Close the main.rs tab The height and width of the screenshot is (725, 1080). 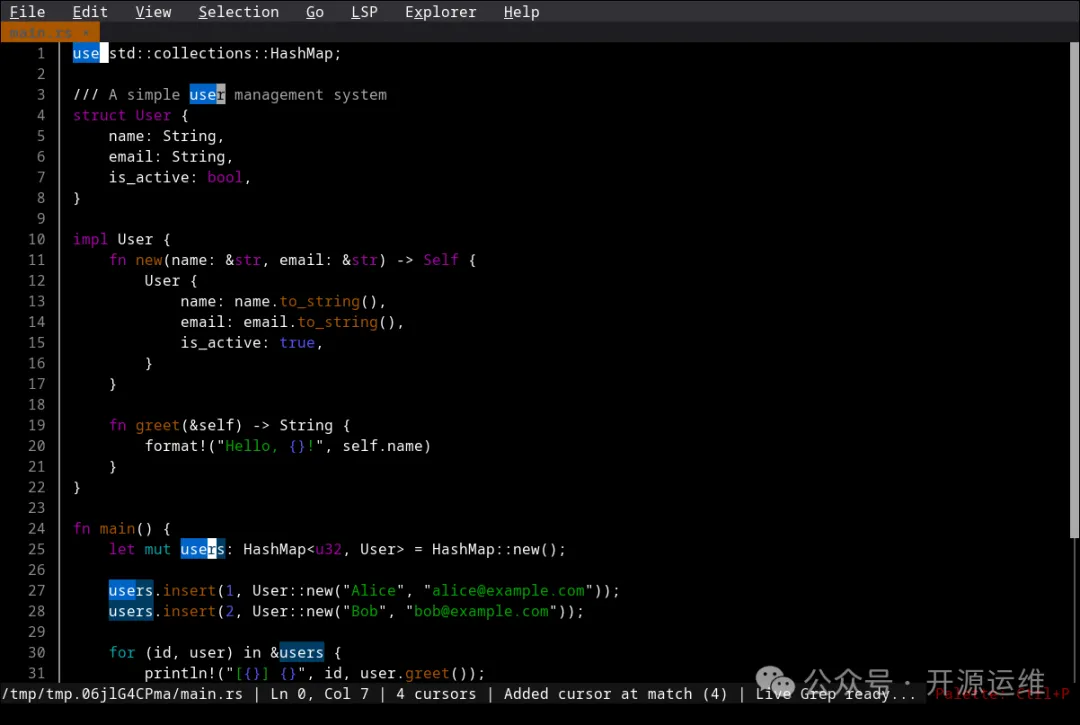coord(86,33)
